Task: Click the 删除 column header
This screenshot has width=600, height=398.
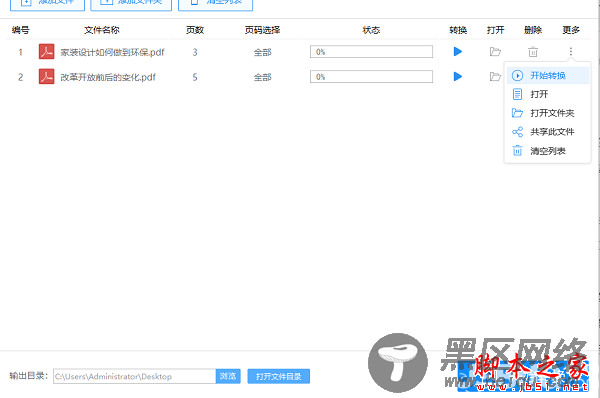Action: (x=533, y=30)
